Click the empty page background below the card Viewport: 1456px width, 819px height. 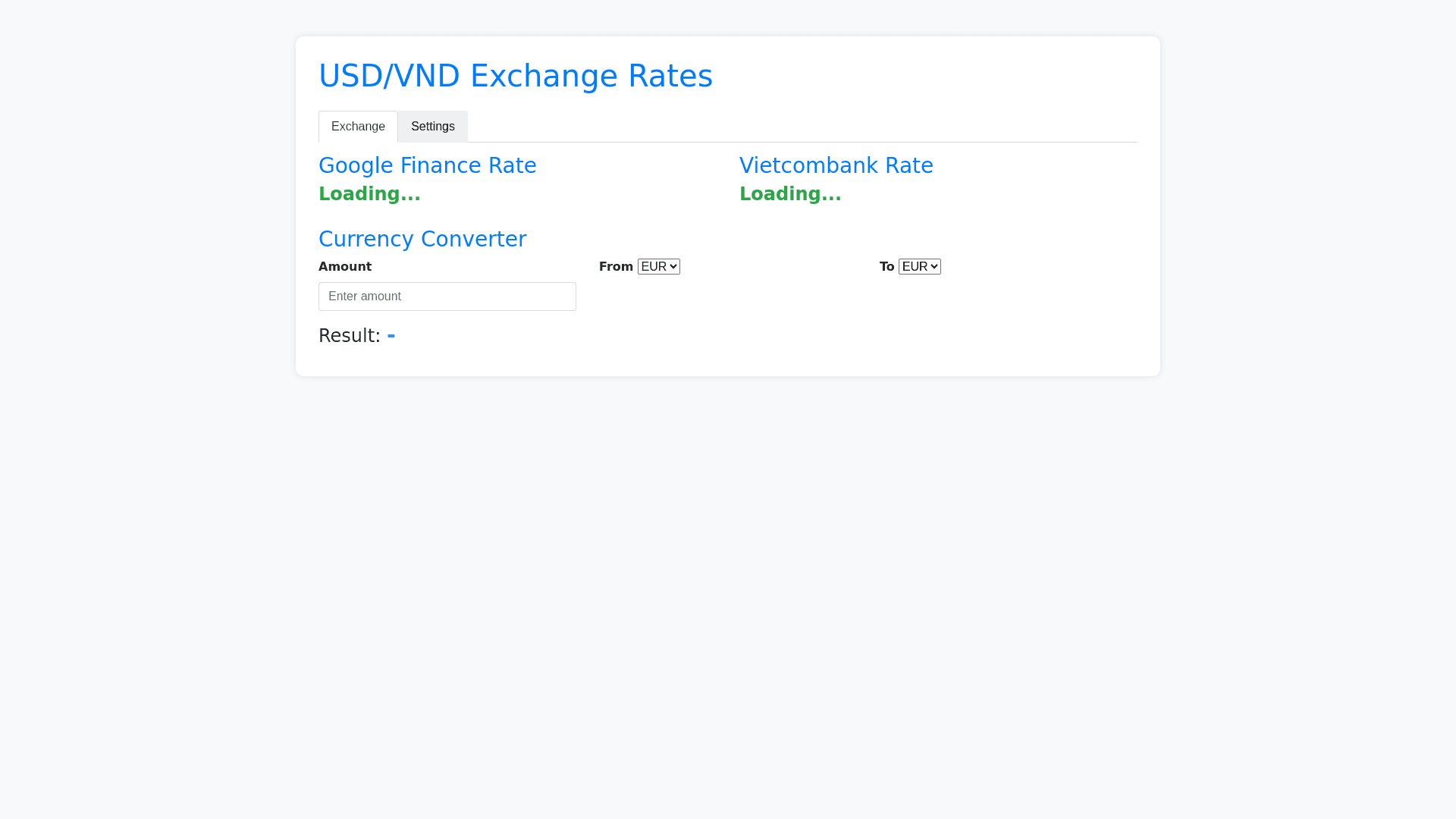[x=728, y=591]
